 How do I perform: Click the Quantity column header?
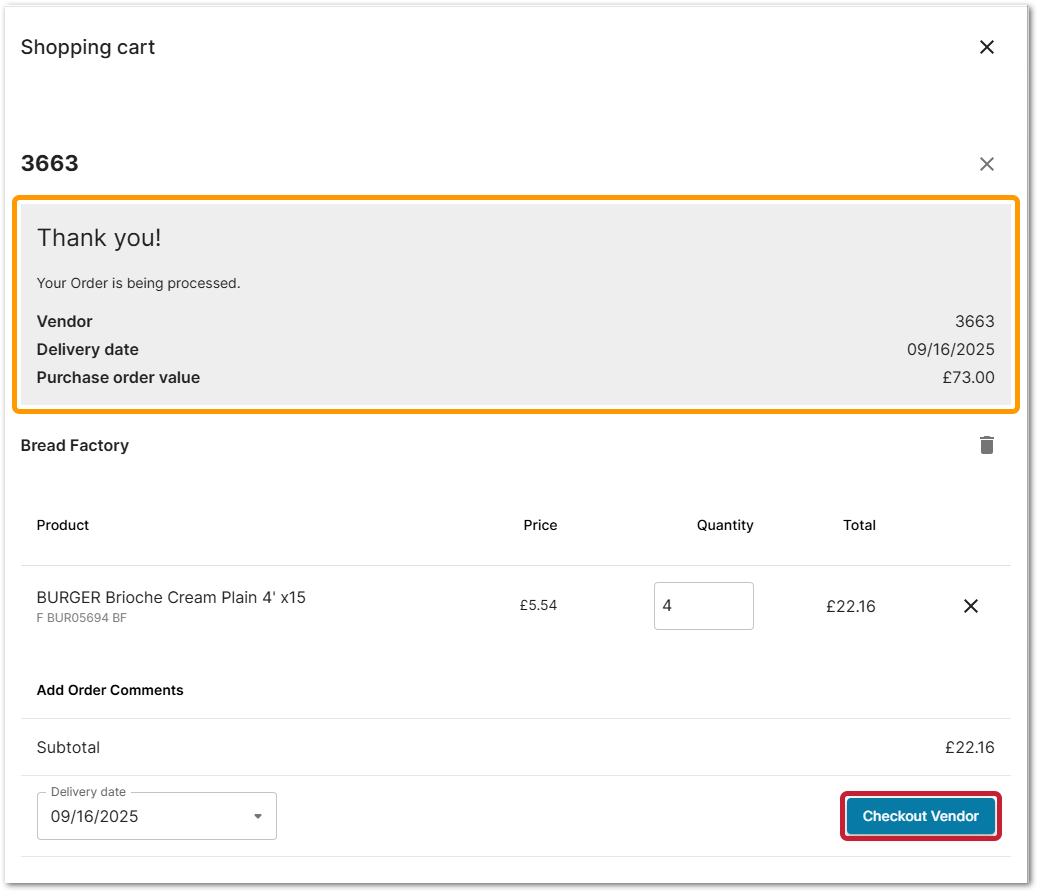point(725,525)
